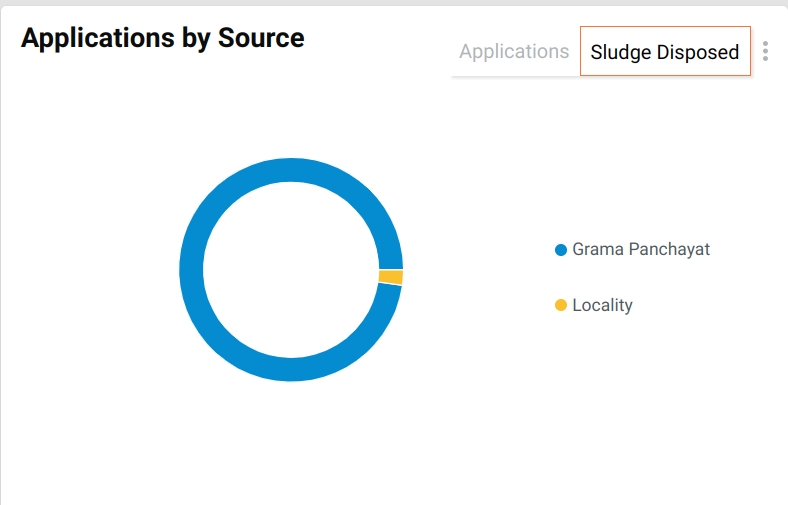Viewport: 788px width, 505px height.
Task: Click the empty center of the donut chart
Action: coord(291,270)
